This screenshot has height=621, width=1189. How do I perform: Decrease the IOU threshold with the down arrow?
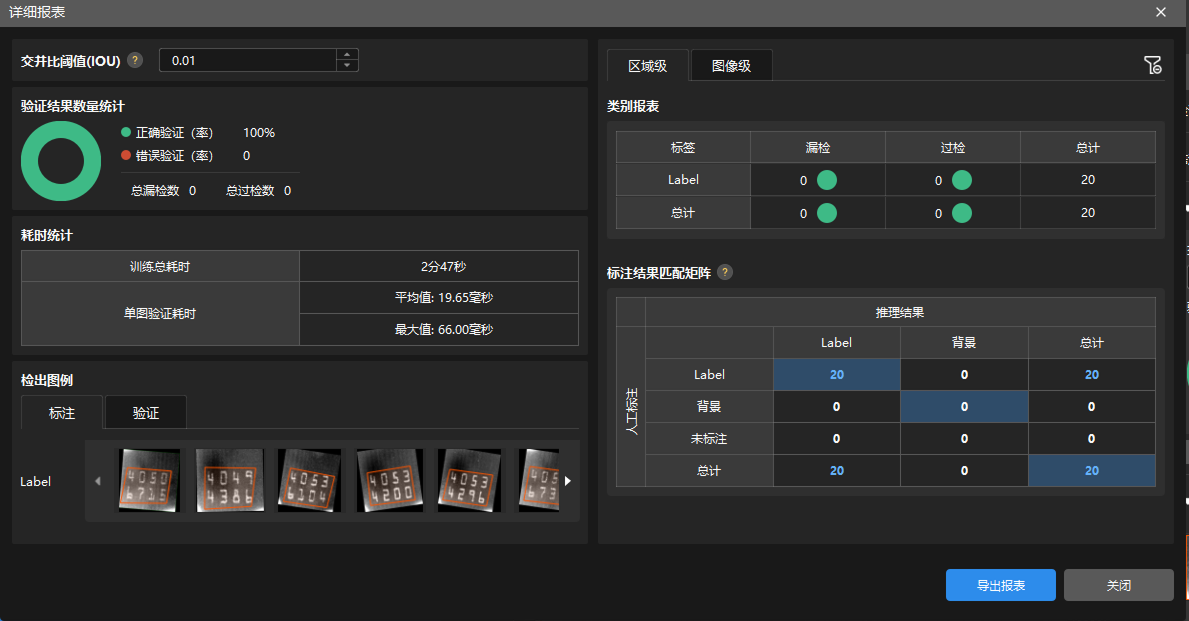click(x=347, y=65)
